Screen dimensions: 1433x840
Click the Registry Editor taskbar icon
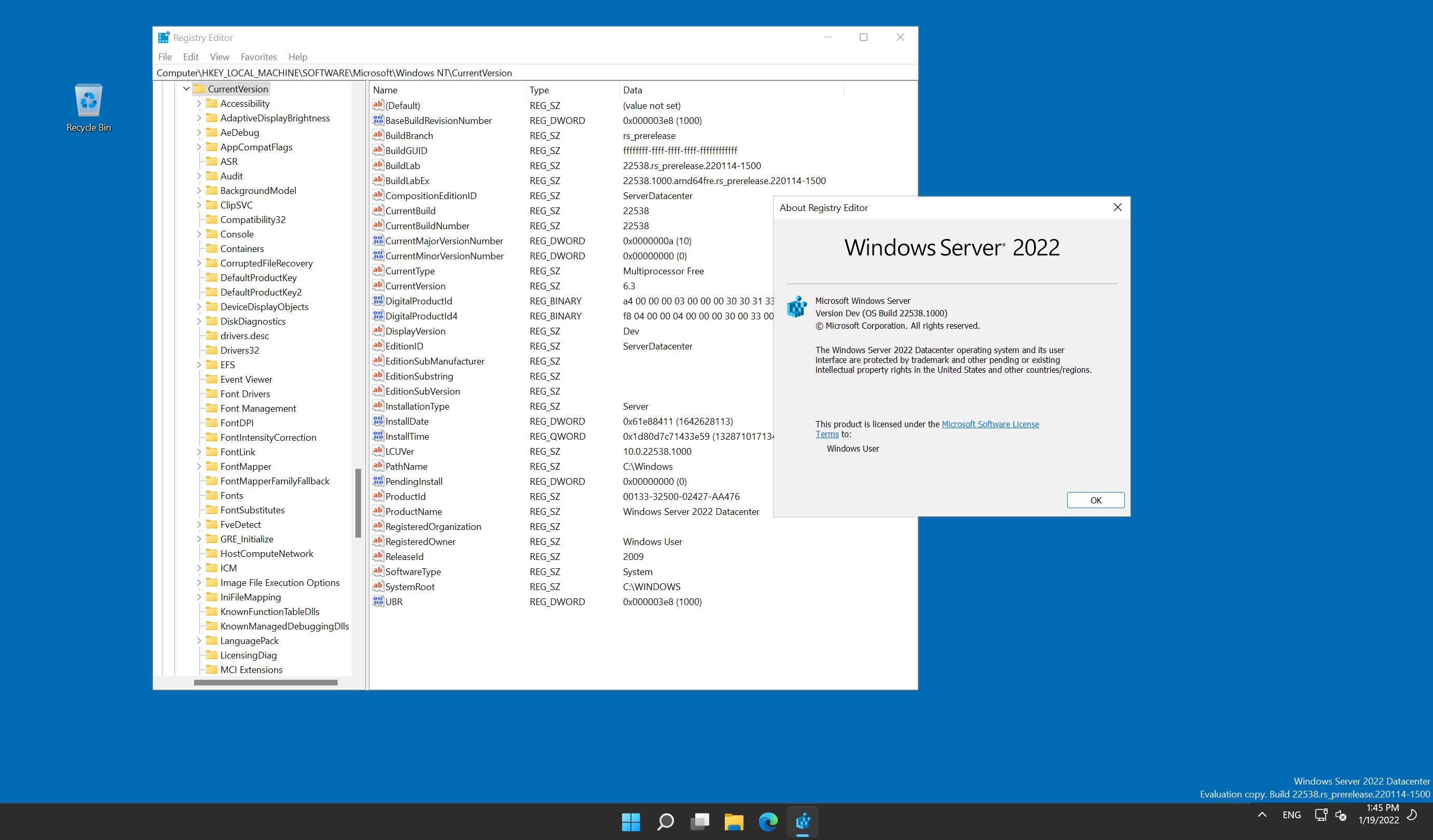pyautogui.click(x=804, y=821)
